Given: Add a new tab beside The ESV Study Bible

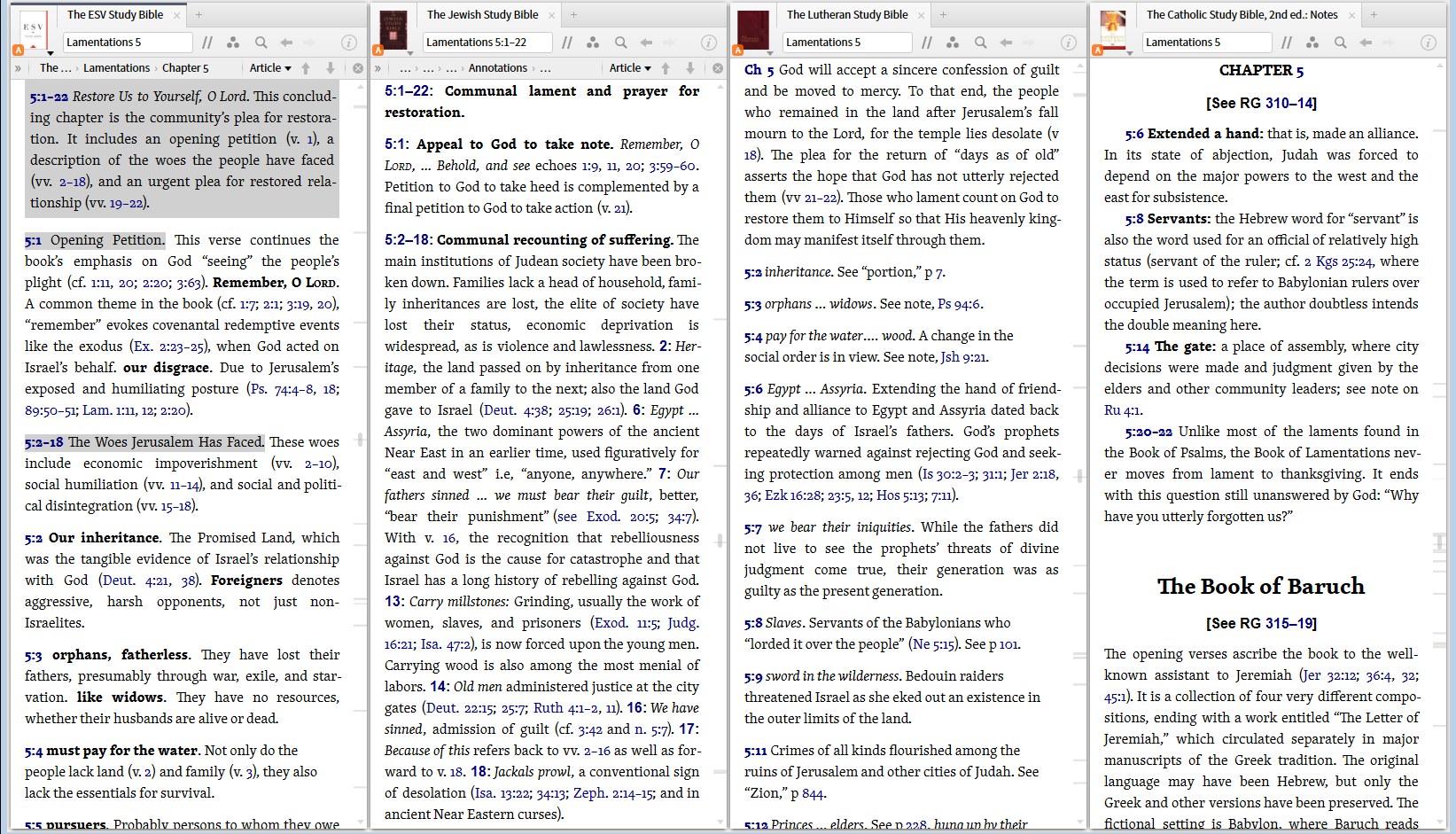Looking at the screenshot, I should pyautogui.click(x=199, y=15).
